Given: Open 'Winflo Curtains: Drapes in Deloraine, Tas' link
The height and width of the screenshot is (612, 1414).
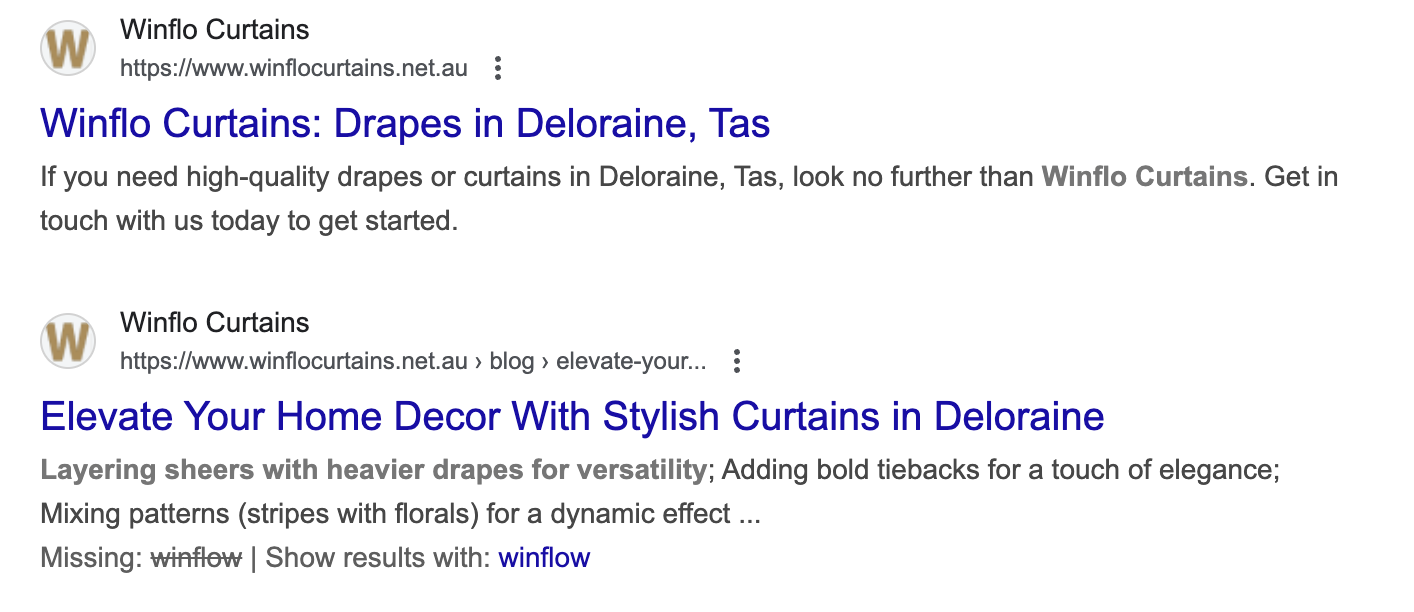Looking at the screenshot, I should tap(405, 123).
